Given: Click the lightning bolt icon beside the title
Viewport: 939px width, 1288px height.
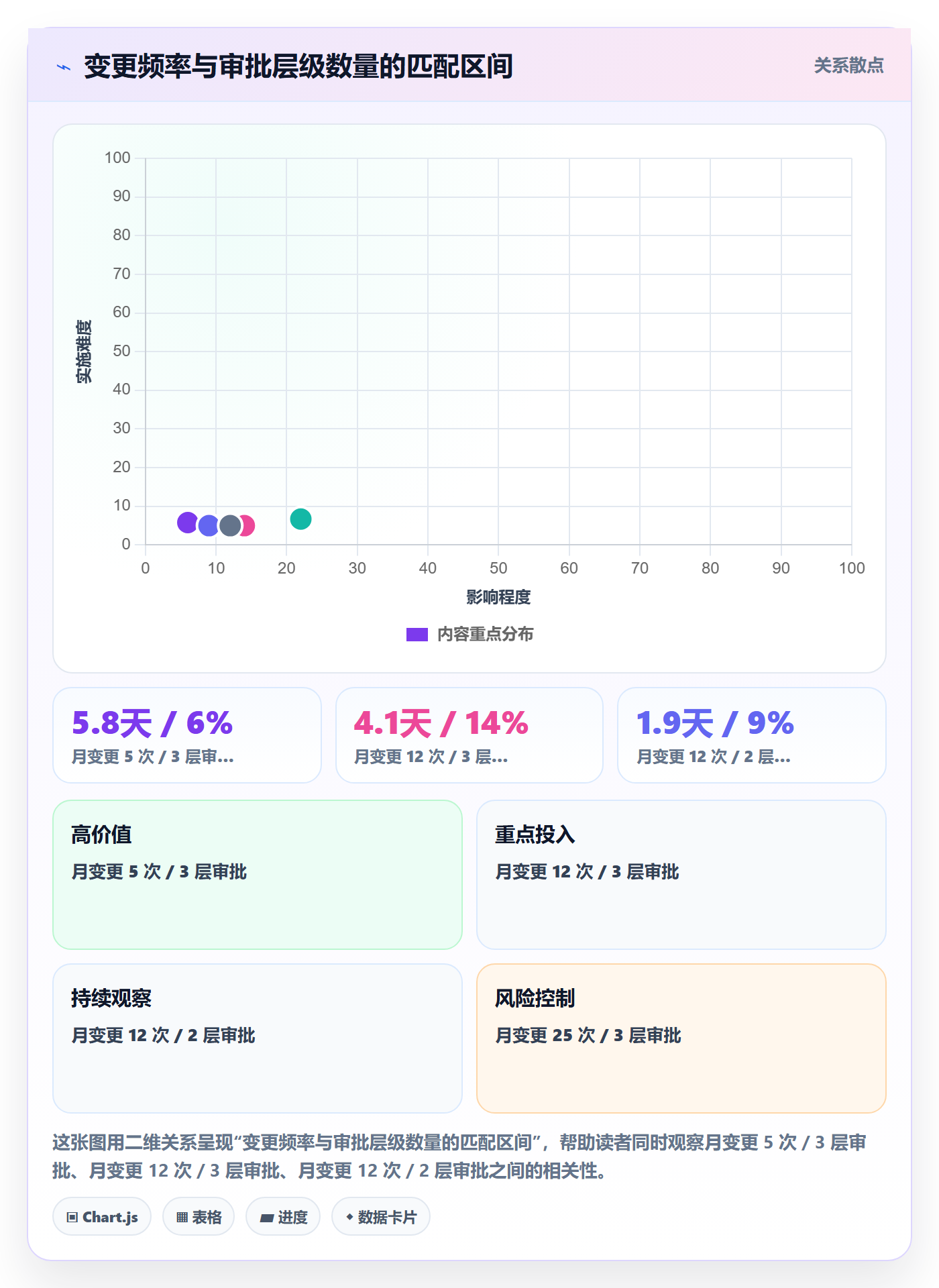Looking at the screenshot, I should (64, 67).
